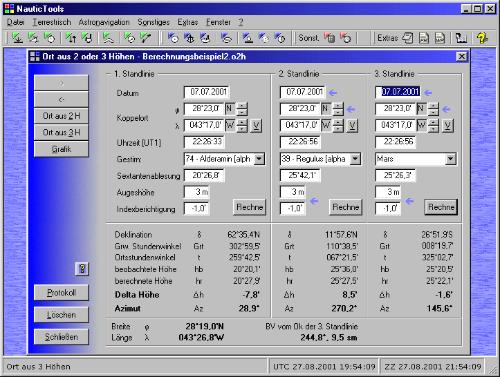The height and width of the screenshot is (377, 500).
Task: Click the highlighted 3. Standlinie date field
Action: coord(398,92)
